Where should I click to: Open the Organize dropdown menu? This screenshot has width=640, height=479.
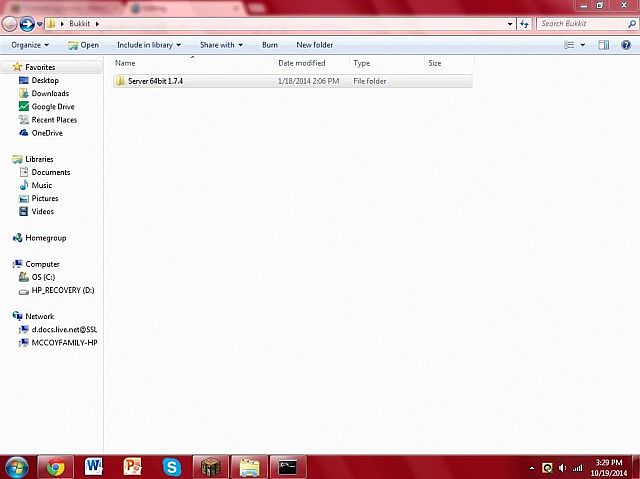click(x=30, y=45)
